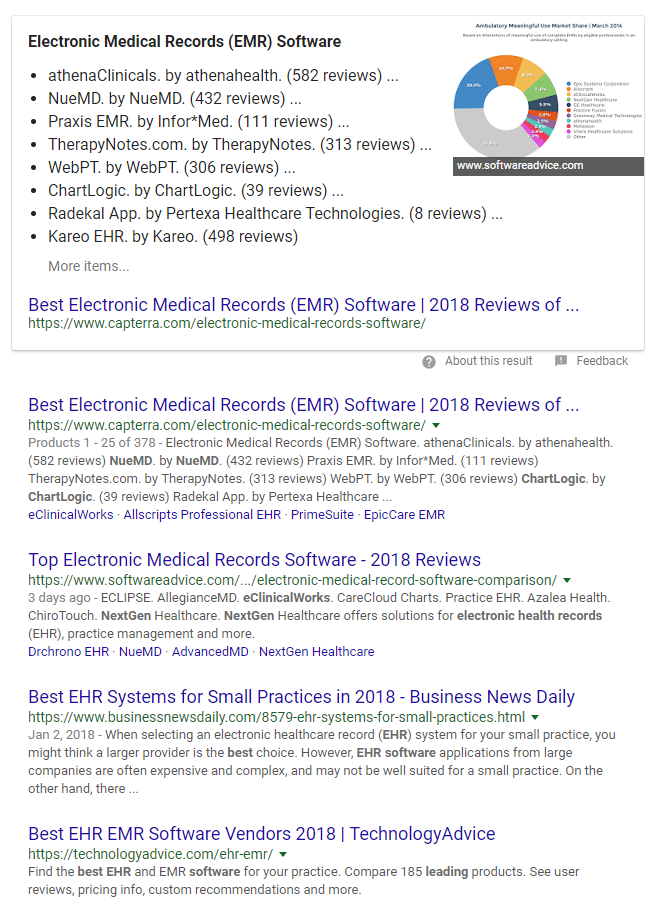
Task: Visit Best EHR EMR Software Vendors 2018 link
Action: click(x=261, y=833)
